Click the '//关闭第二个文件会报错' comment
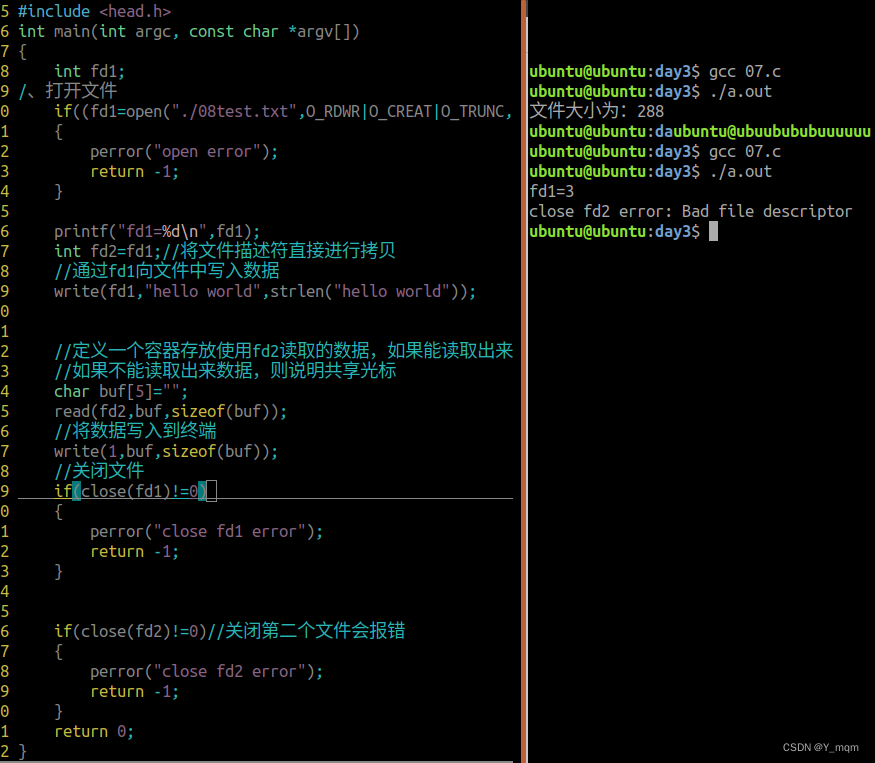The width and height of the screenshot is (875, 763). [x=306, y=631]
